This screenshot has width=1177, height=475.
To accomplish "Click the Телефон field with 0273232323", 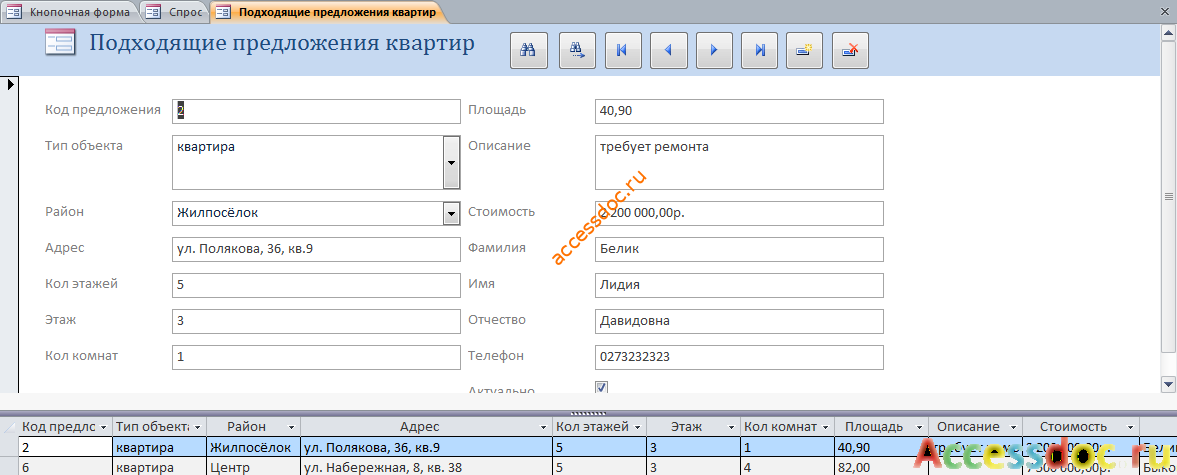I will [739, 357].
